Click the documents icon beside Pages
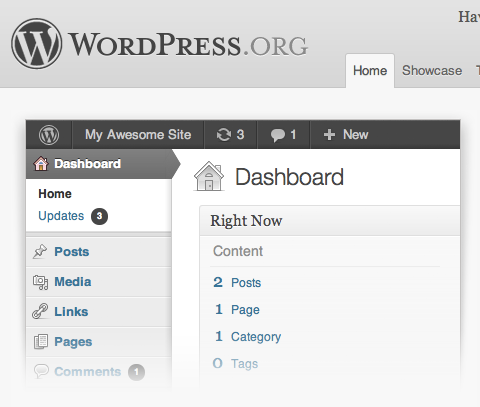 41,342
